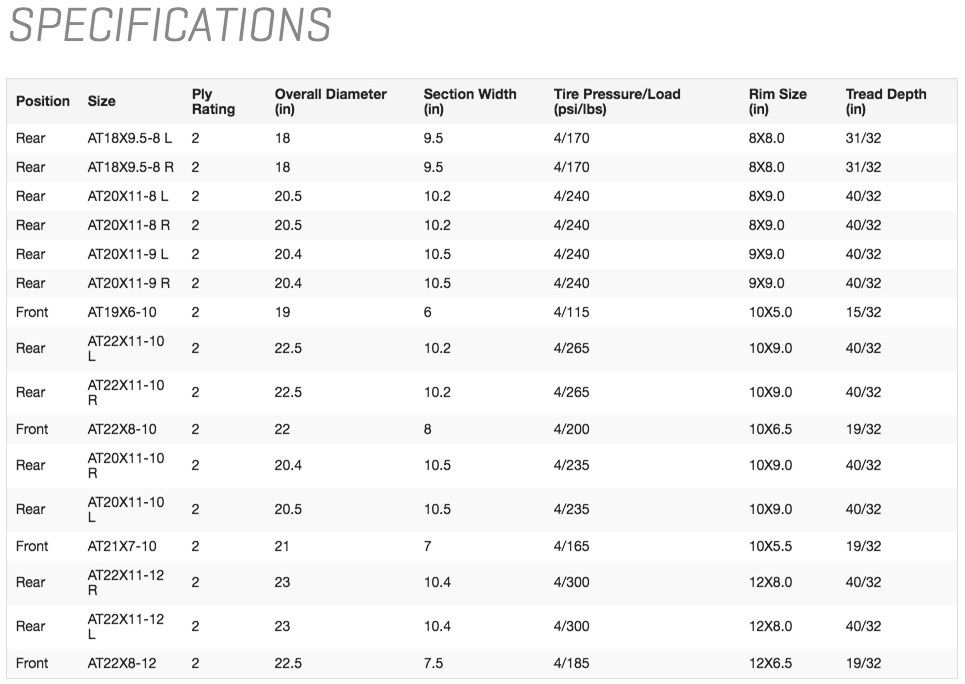Select the AT22X8-12 size cell
This screenshot has height=684, width=965.
pyautogui.click(x=122, y=663)
